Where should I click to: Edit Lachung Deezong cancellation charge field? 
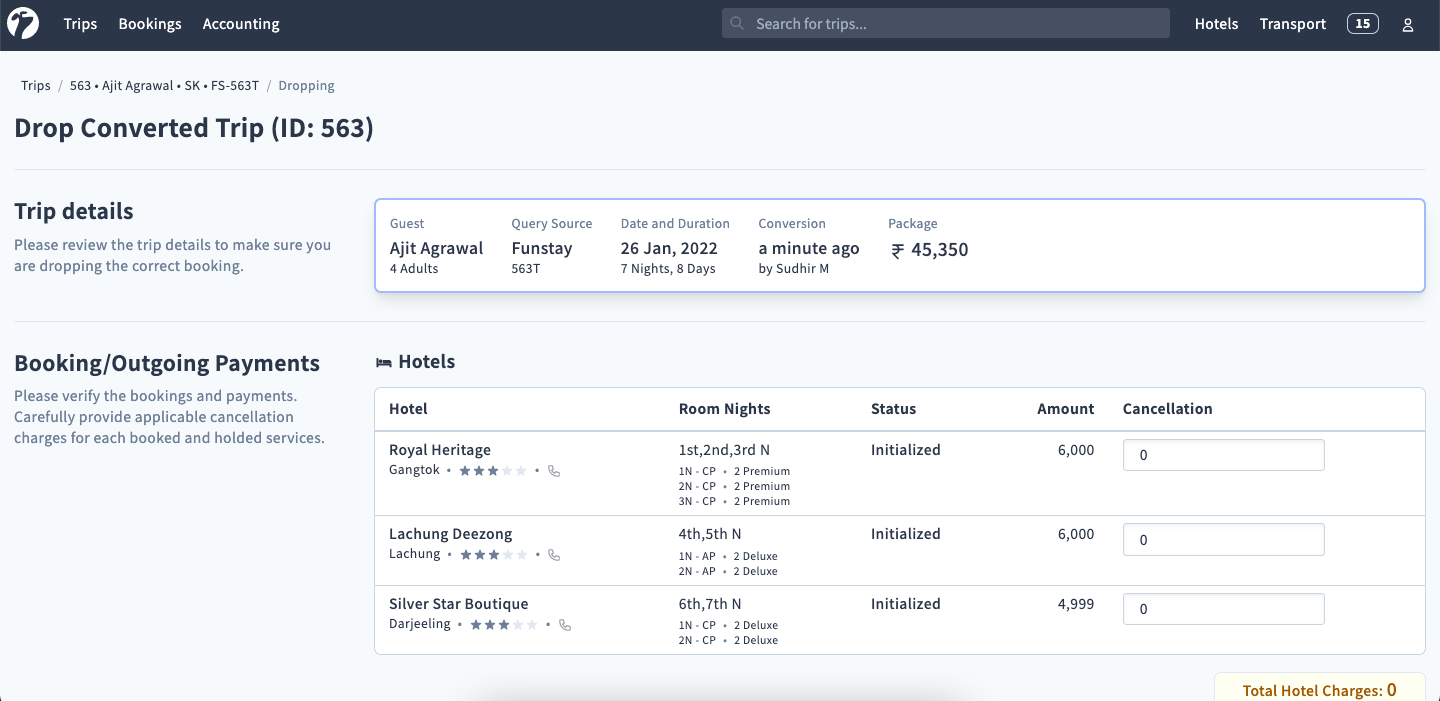click(x=1223, y=540)
